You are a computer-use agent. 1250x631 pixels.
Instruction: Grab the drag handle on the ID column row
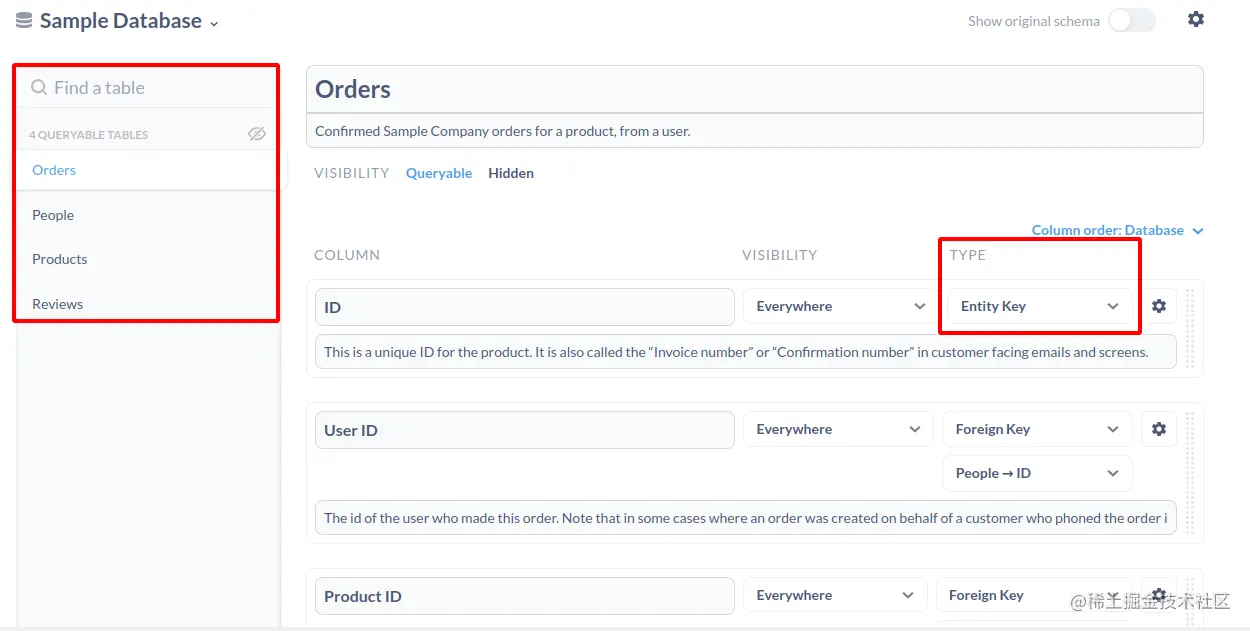(1190, 328)
